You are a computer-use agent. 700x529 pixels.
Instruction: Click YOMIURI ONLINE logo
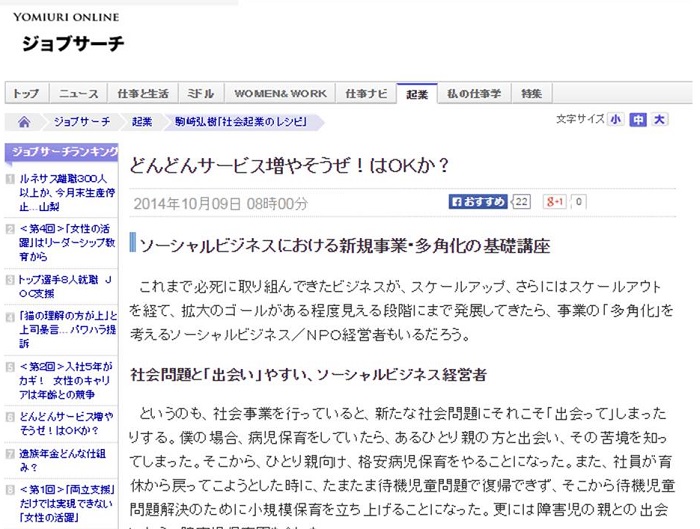[66, 17]
